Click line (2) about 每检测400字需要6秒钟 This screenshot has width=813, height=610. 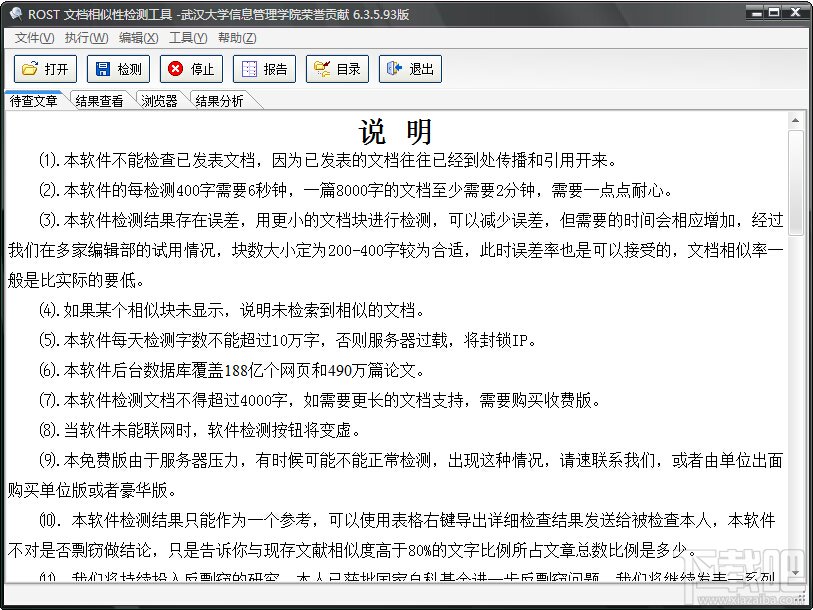[356, 190]
